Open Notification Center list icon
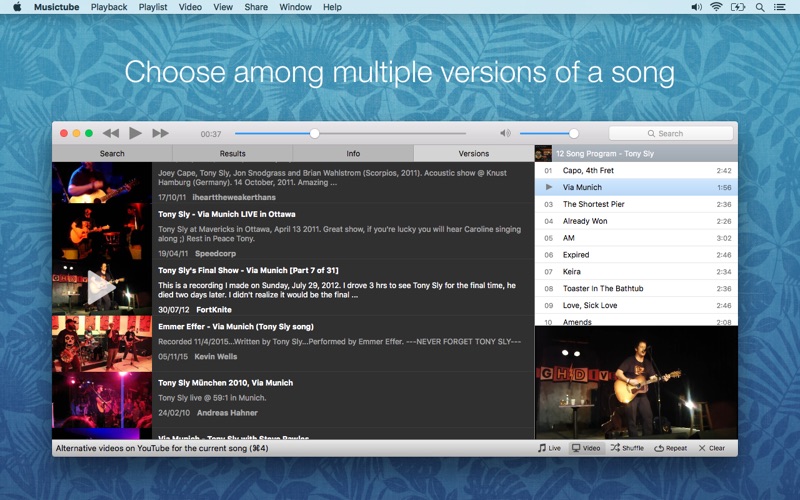 point(779,7)
